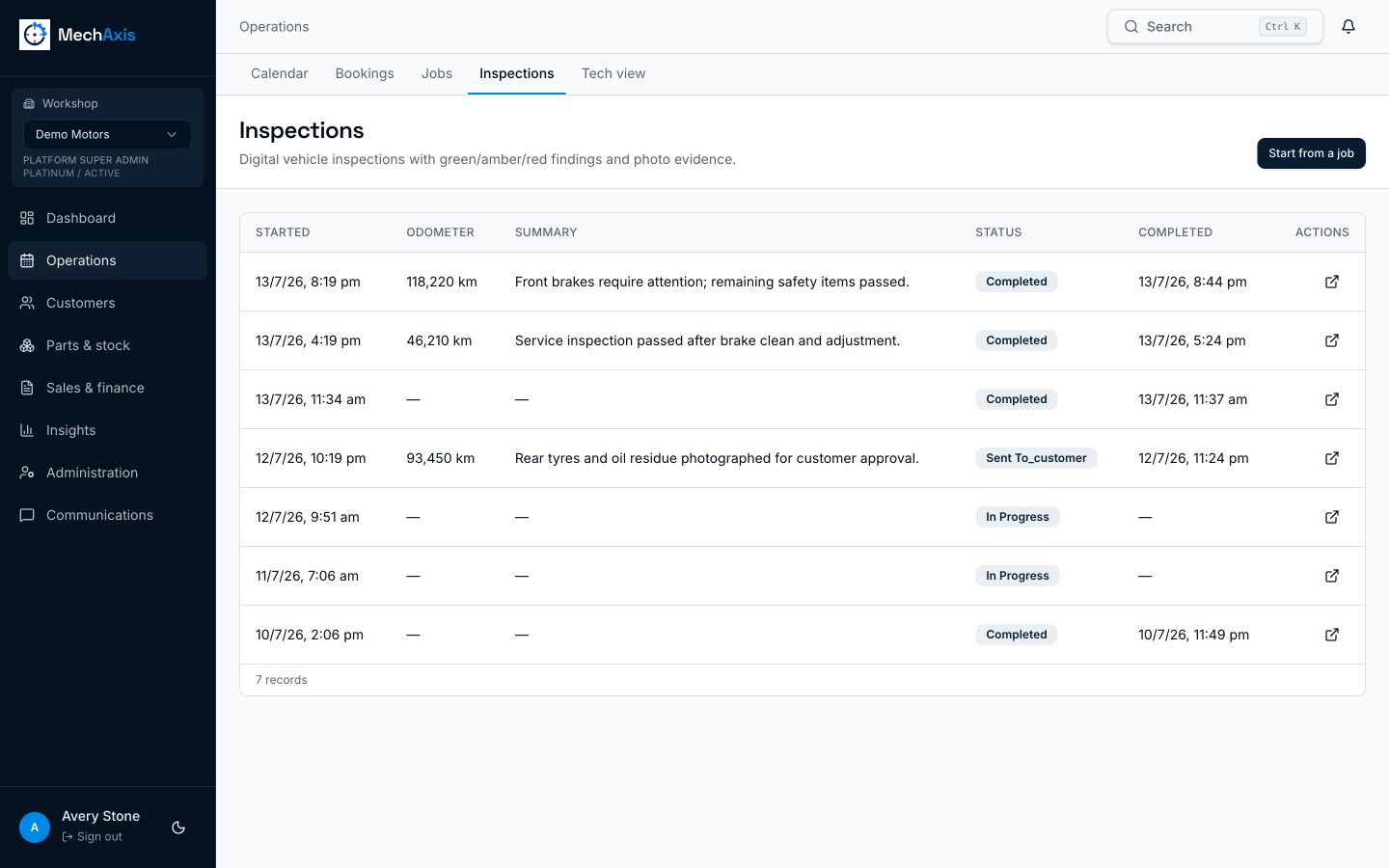This screenshot has width=1389, height=868.
Task: Select the Inspections tab
Action: coord(517,73)
